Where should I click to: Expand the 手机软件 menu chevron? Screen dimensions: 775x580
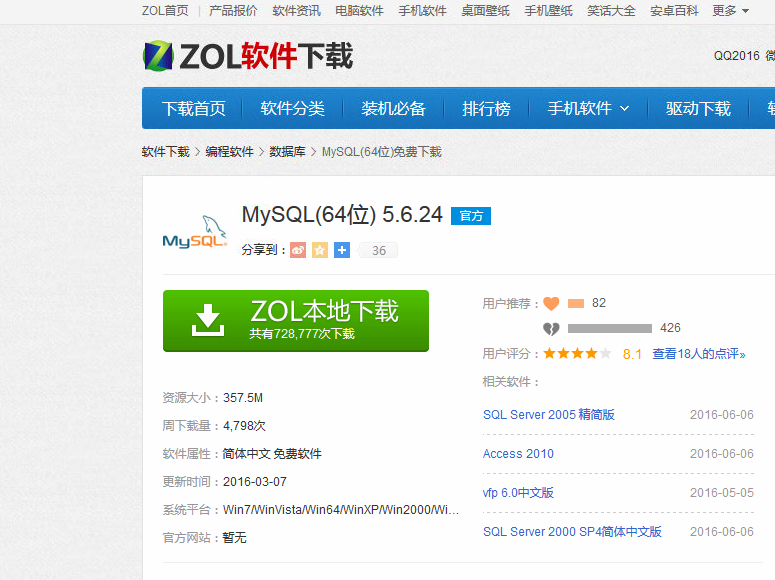pos(625,108)
